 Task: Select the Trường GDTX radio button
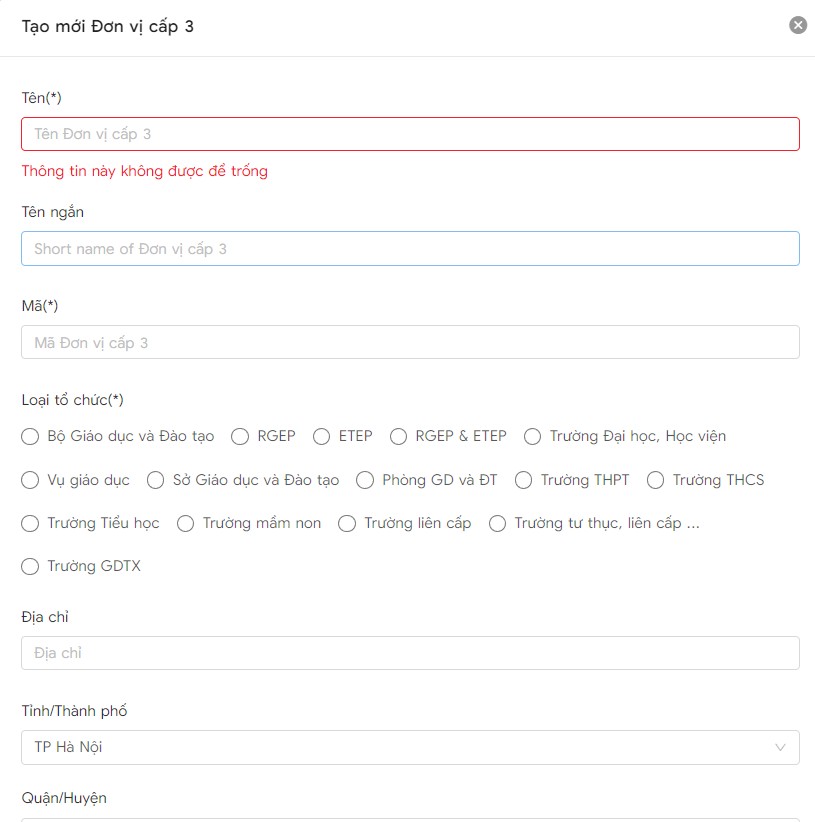pyautogui.click(x=31, y=566)
